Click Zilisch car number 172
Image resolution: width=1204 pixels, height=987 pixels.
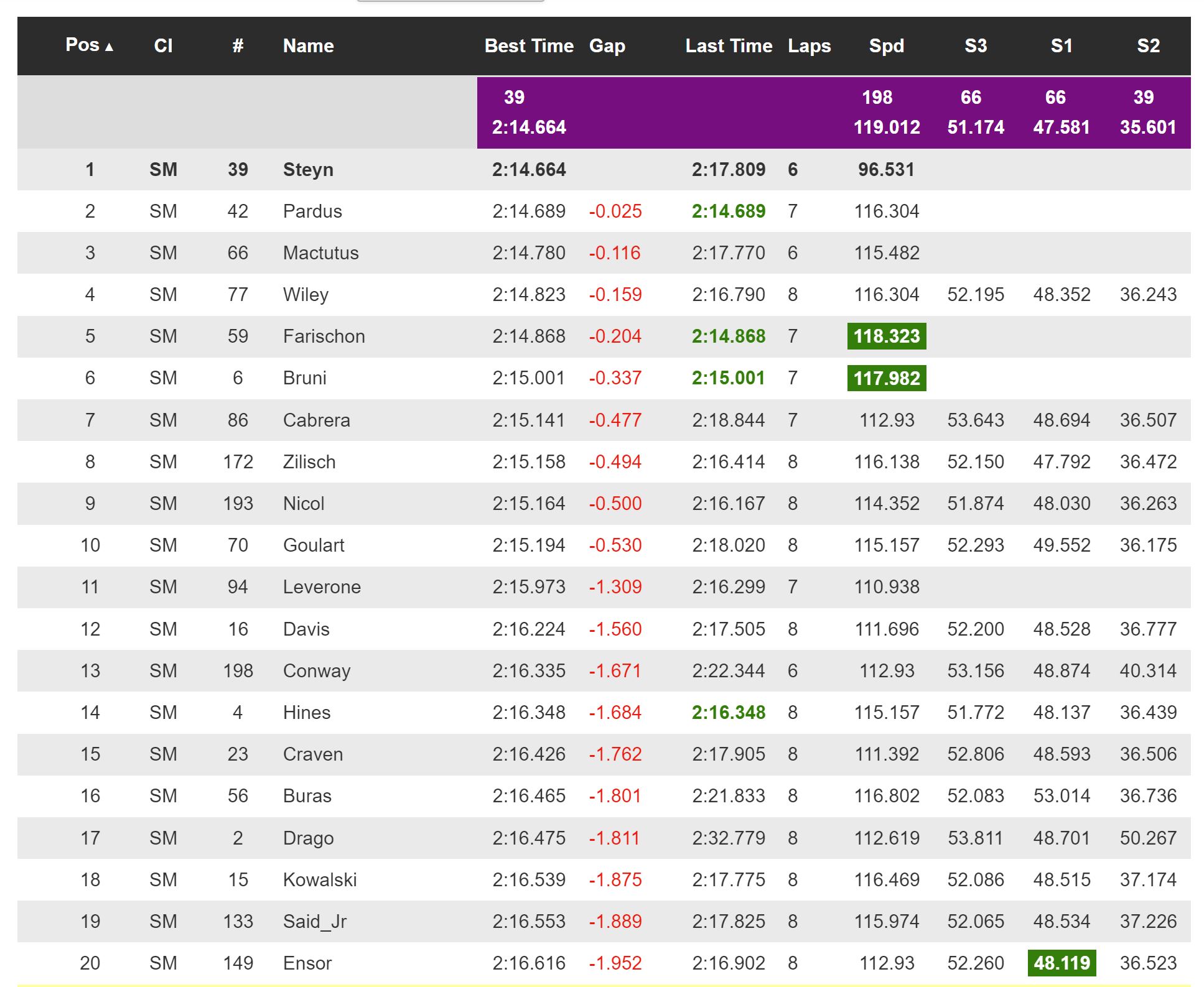coord(238,462)
